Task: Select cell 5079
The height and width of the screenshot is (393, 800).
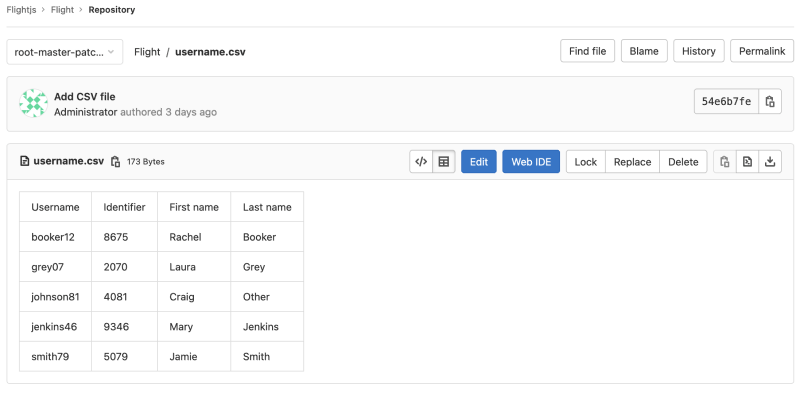Action: click(x=124, y=356)
